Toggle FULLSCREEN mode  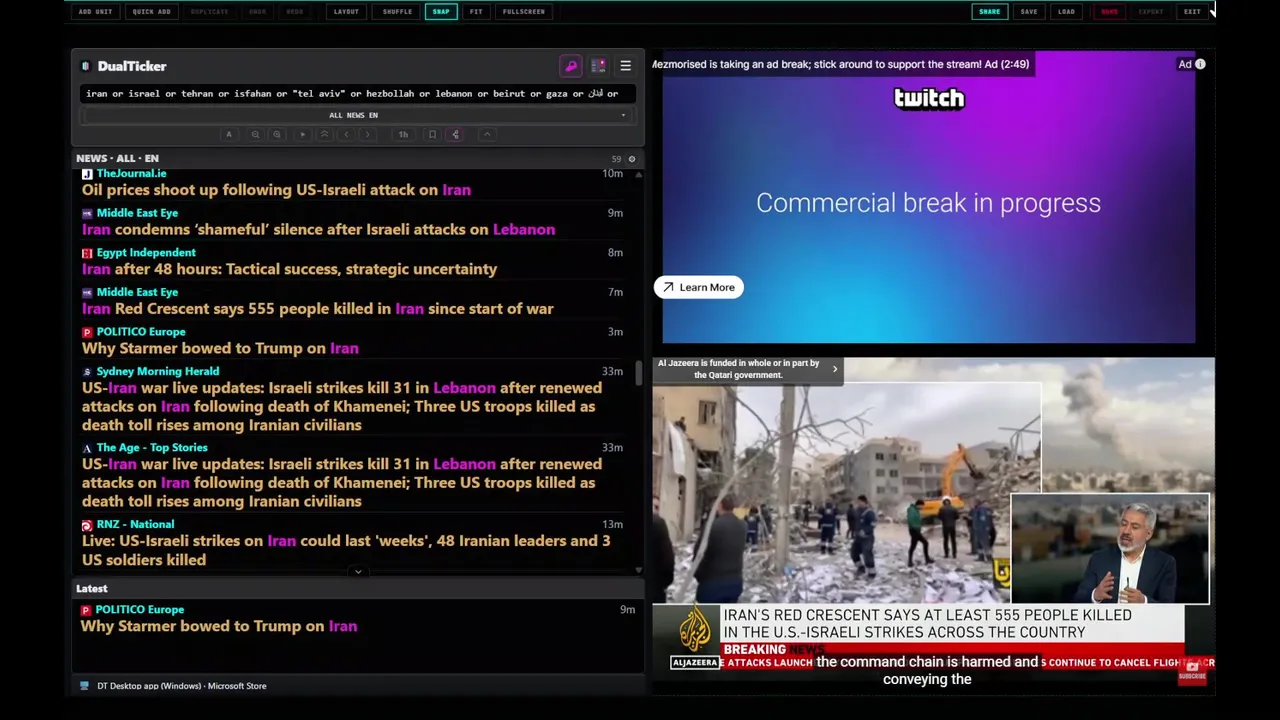click(524, 12)
